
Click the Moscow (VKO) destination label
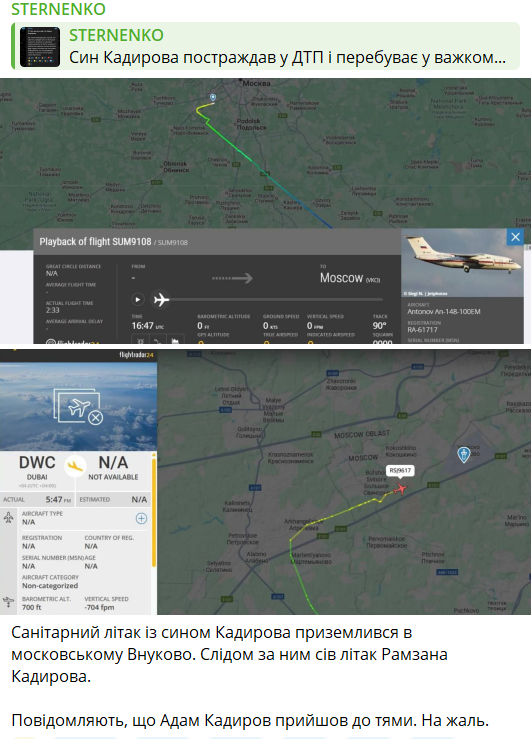click(x=350, y=278)
